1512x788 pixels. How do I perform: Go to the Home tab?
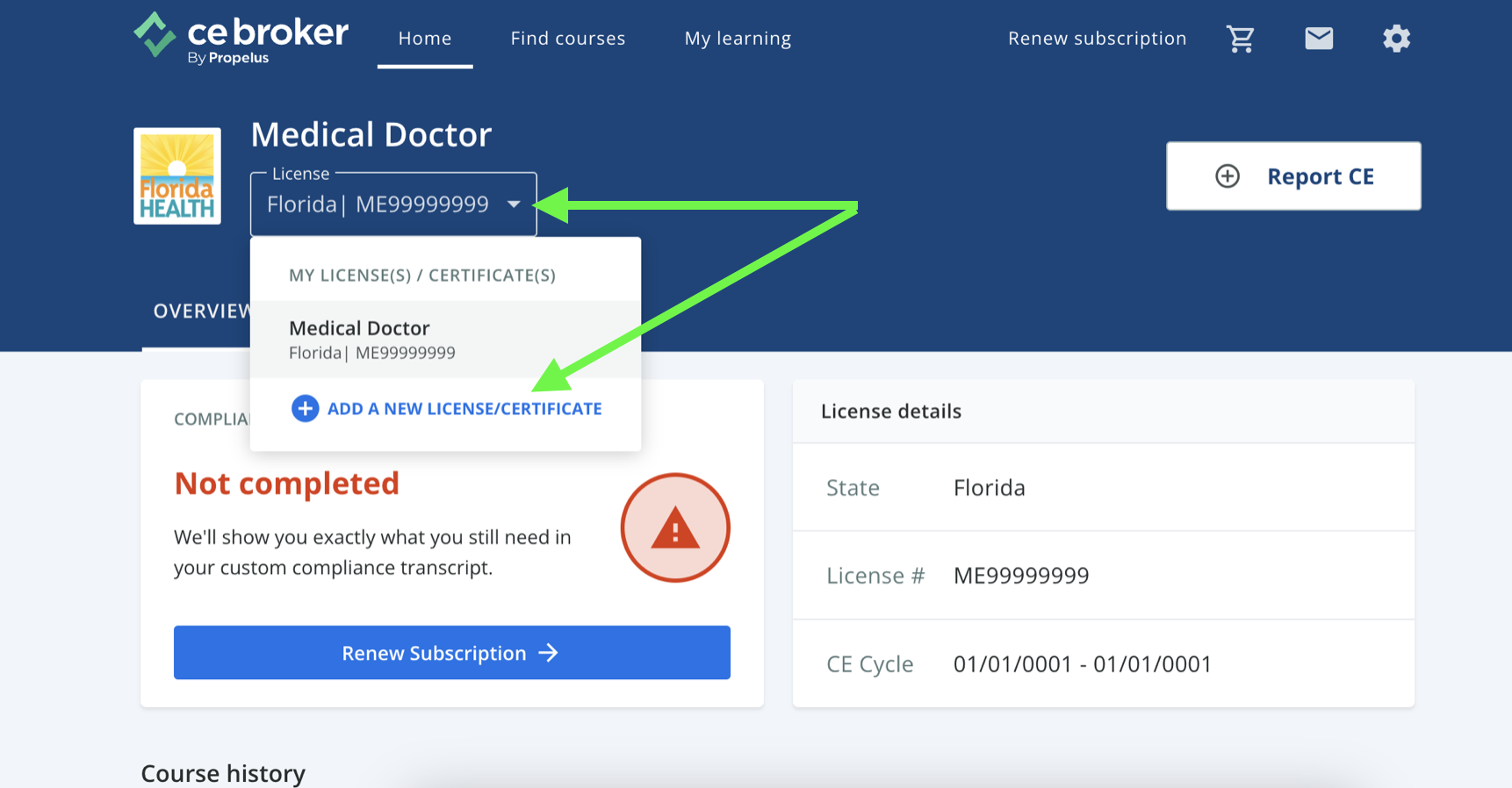[425, 39]
